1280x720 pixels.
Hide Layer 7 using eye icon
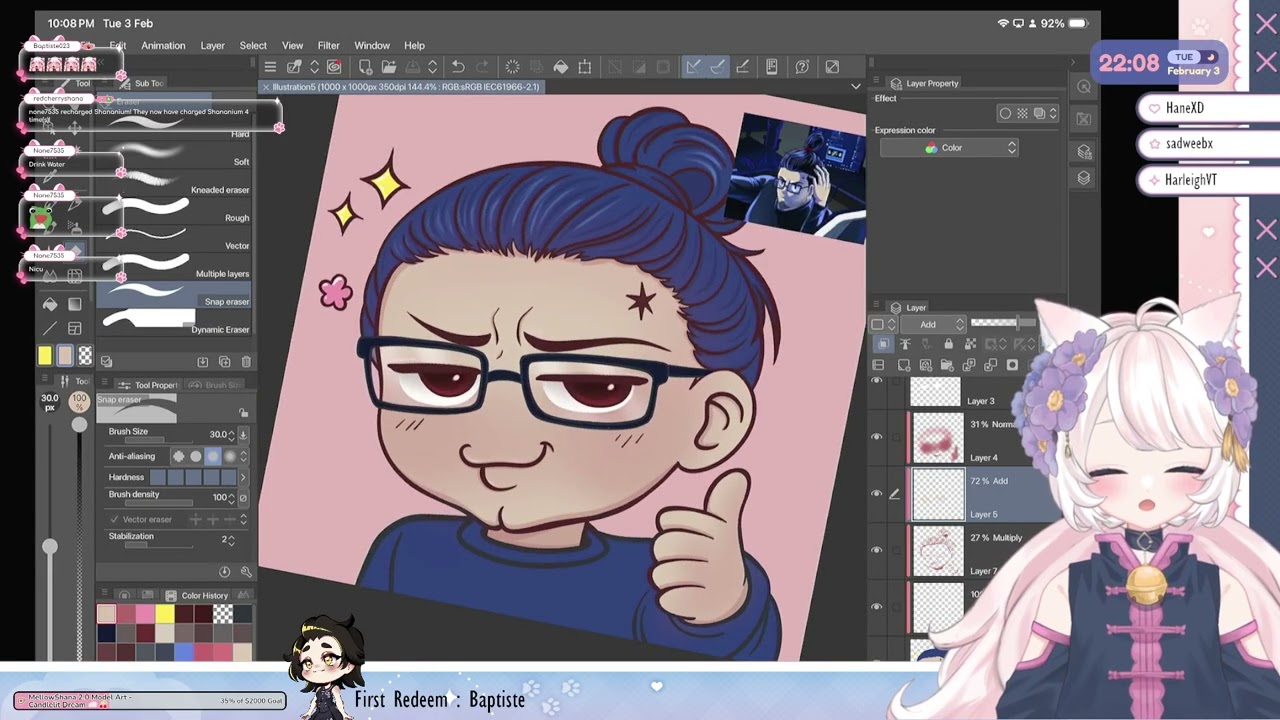tap(877, 551)
